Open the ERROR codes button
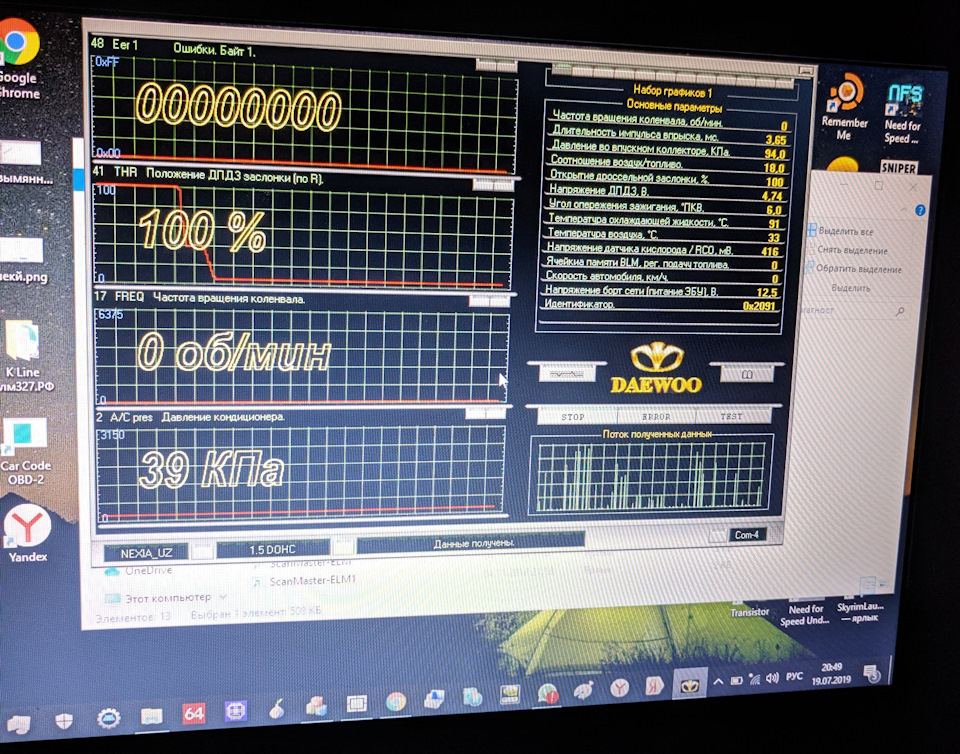Image resolution: width=960 pixels, height=754 pixels. pyautogui.click(x=656, y=416)
